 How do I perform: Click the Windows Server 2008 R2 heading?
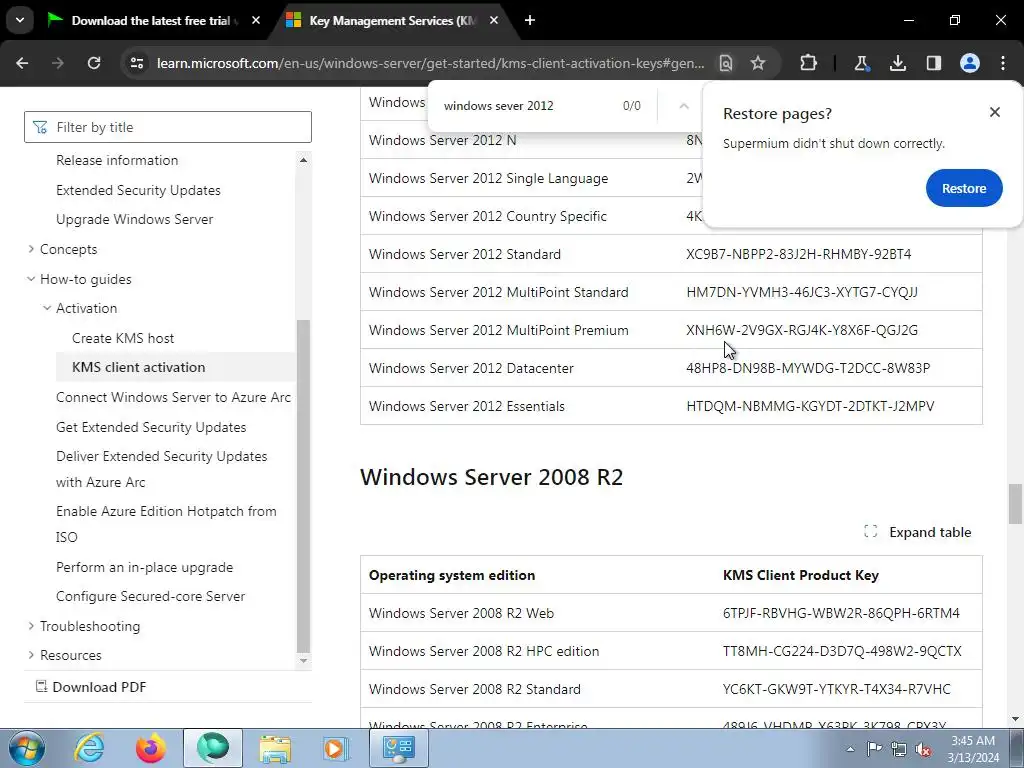click(x=491, y=477)
